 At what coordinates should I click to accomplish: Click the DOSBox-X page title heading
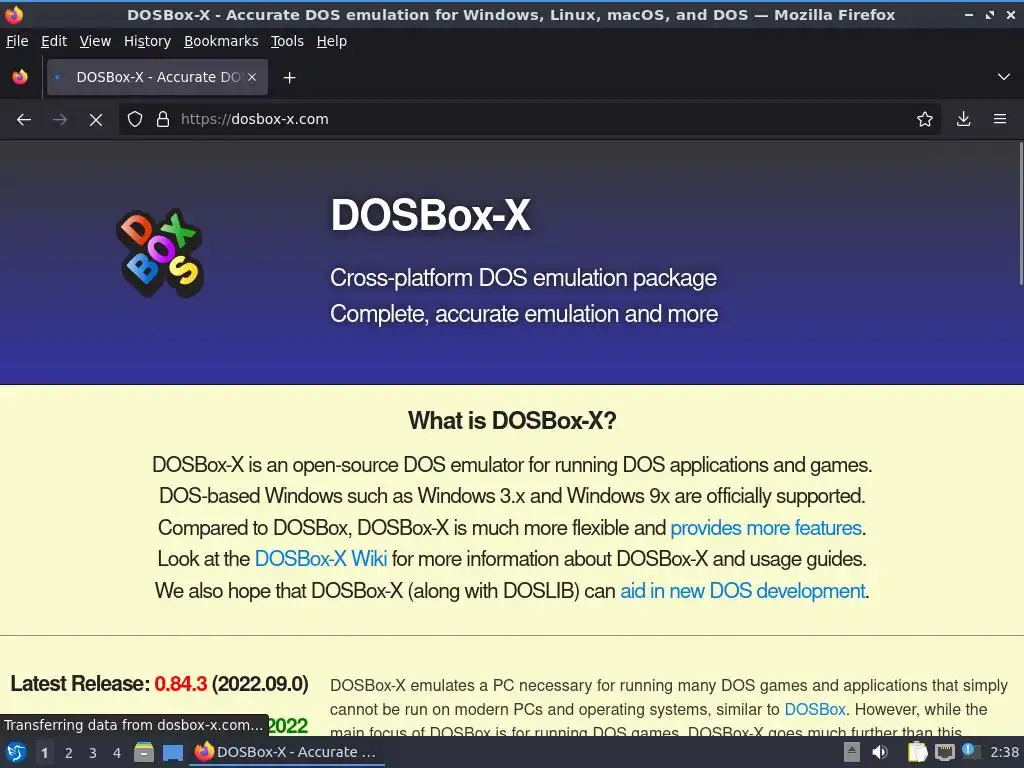430,215
